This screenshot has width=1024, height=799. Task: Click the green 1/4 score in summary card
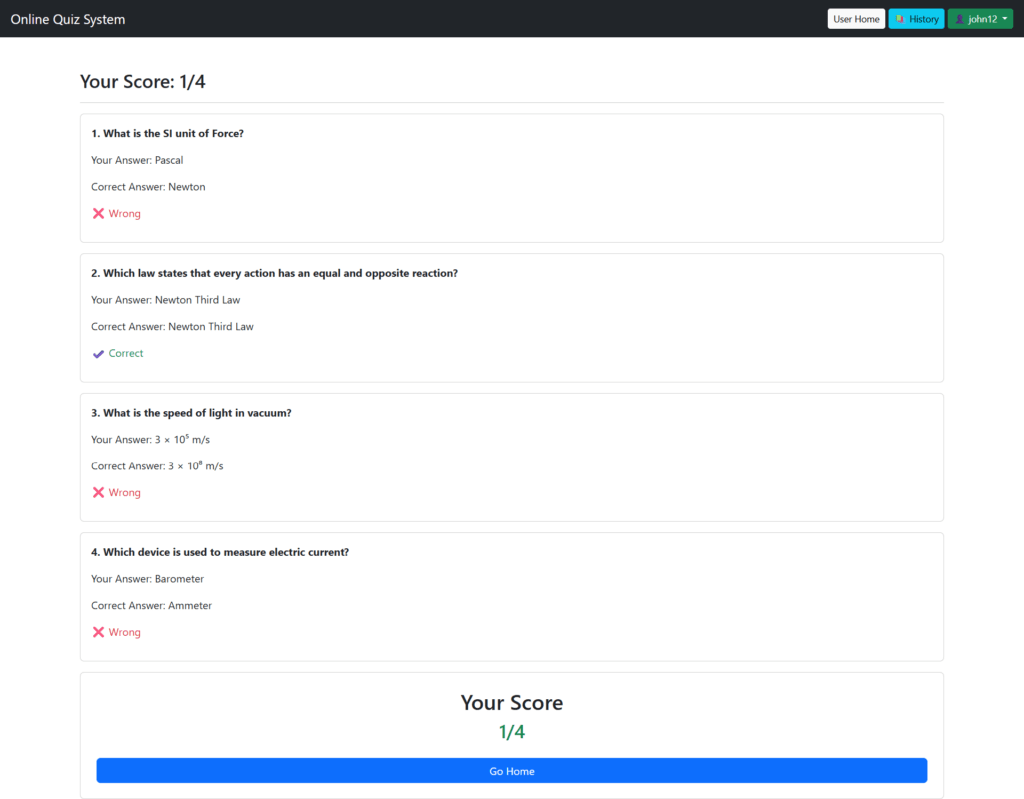coord(512,731)
